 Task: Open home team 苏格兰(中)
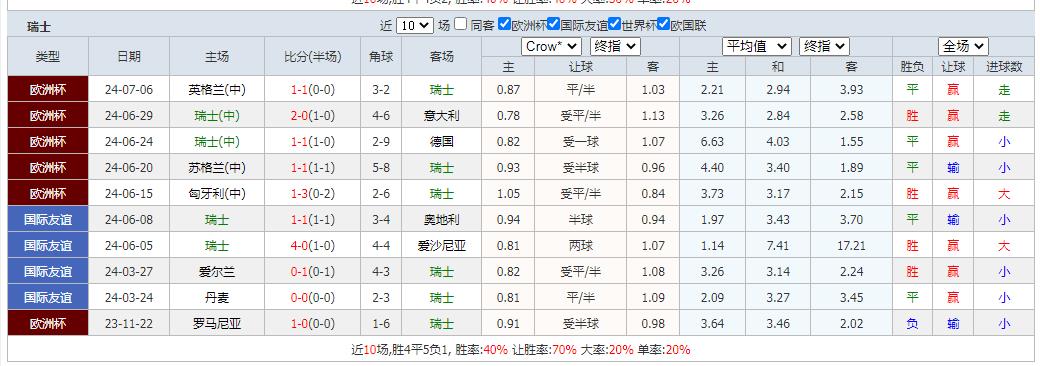tap(217, 168)
